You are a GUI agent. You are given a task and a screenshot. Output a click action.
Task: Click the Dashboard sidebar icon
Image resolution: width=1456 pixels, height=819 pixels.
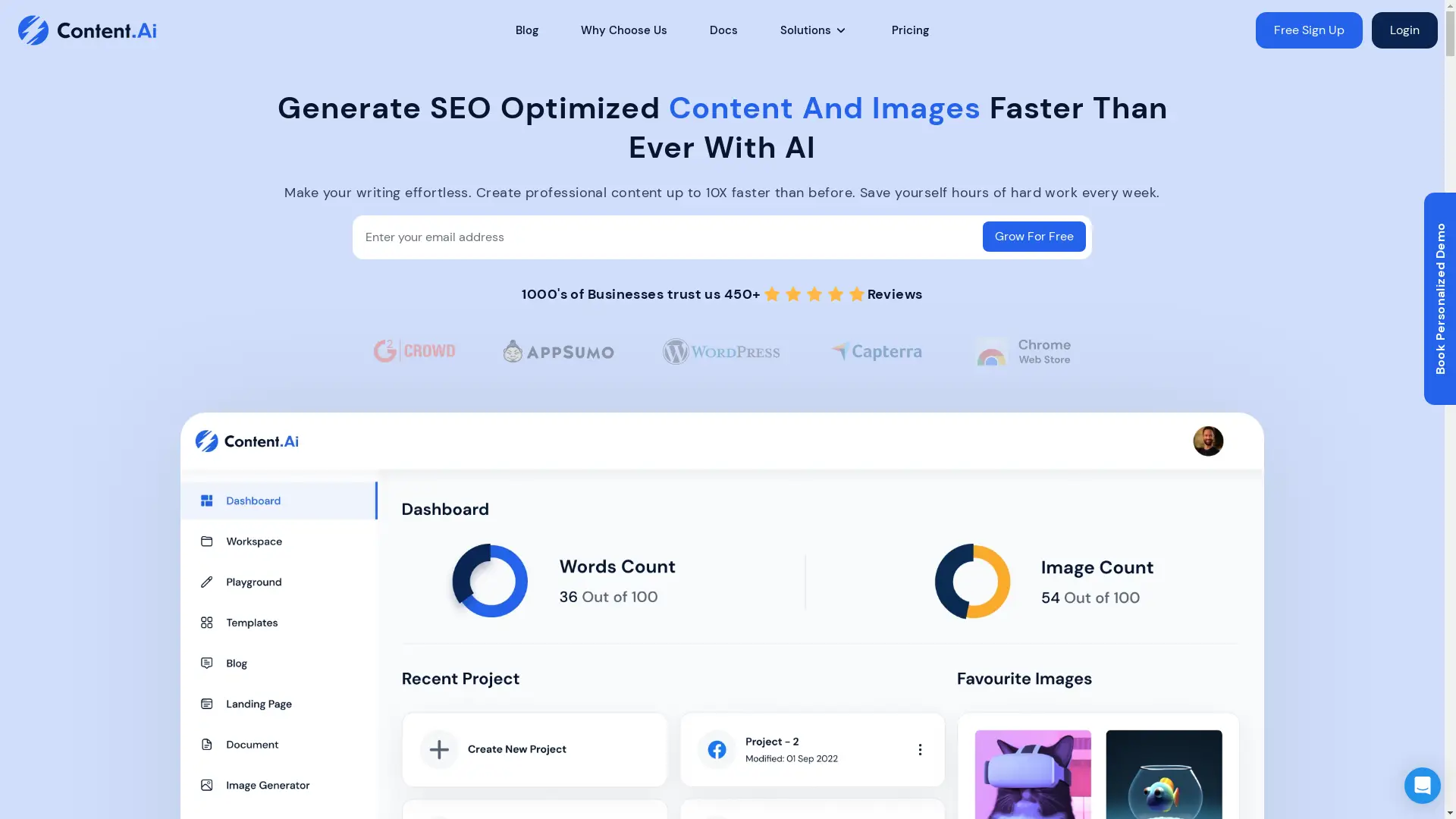pos(206,500)
